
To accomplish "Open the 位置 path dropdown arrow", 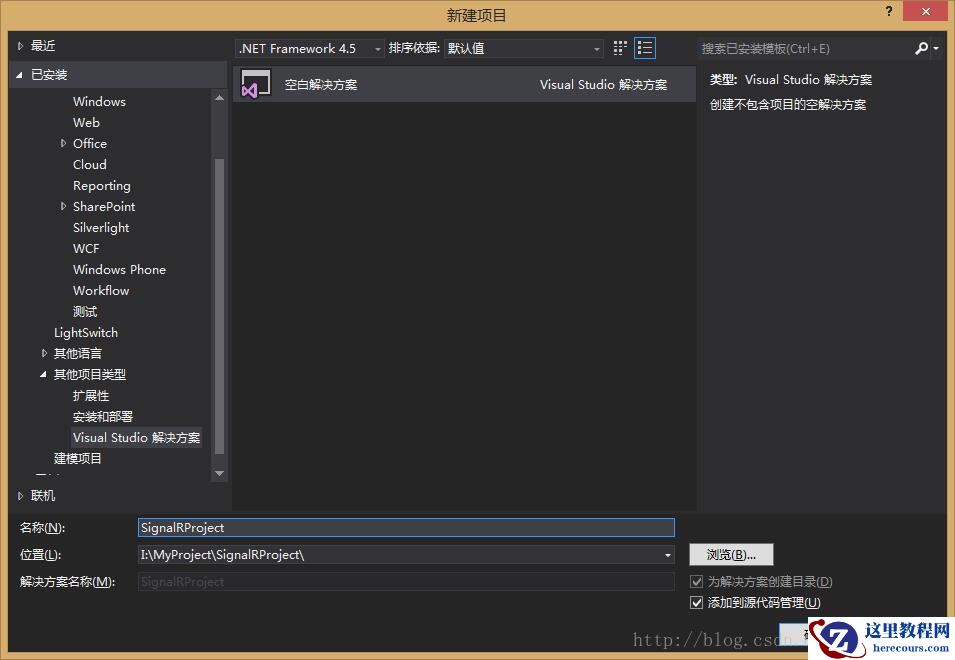I will point(666,554).
